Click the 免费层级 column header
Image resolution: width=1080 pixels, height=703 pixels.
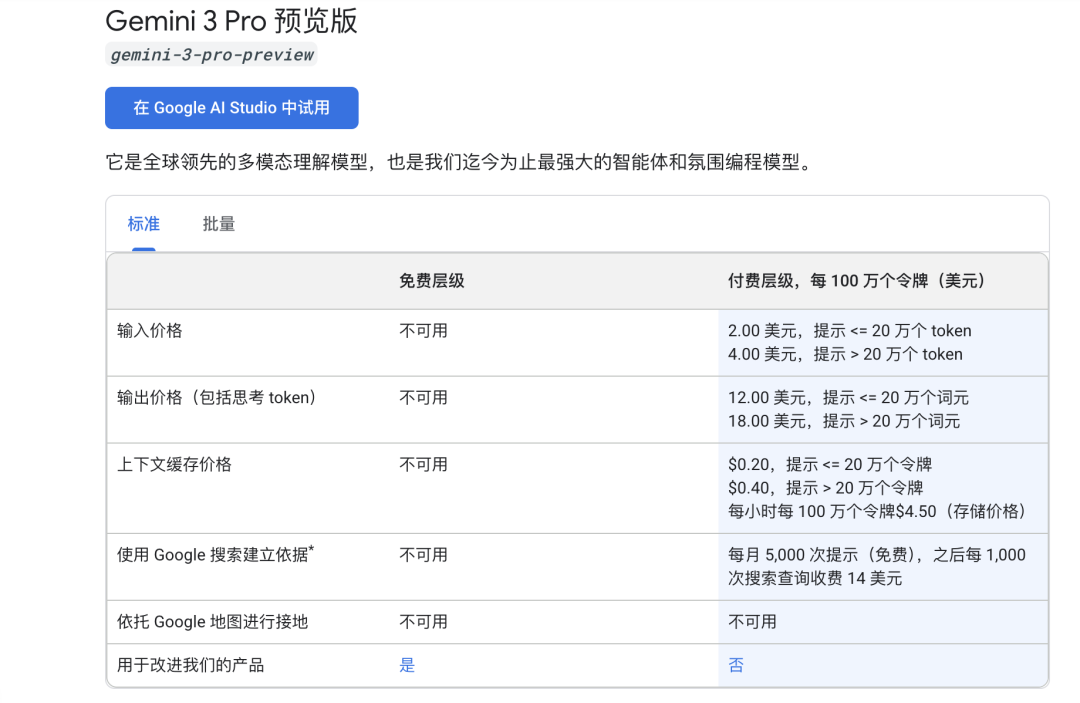[x=432, y=281]
